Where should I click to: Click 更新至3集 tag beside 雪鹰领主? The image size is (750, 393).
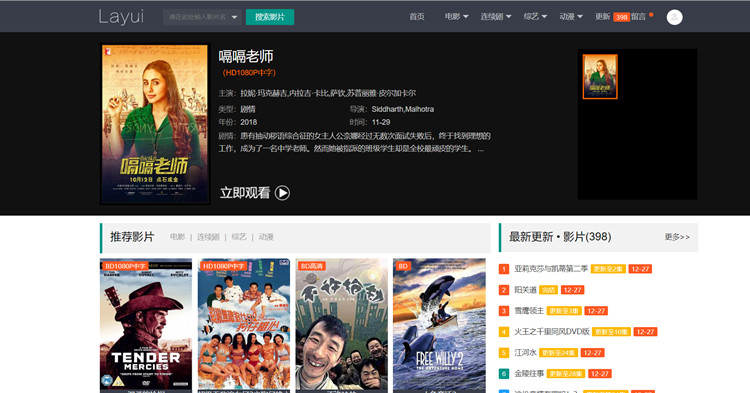pos(564,311)
